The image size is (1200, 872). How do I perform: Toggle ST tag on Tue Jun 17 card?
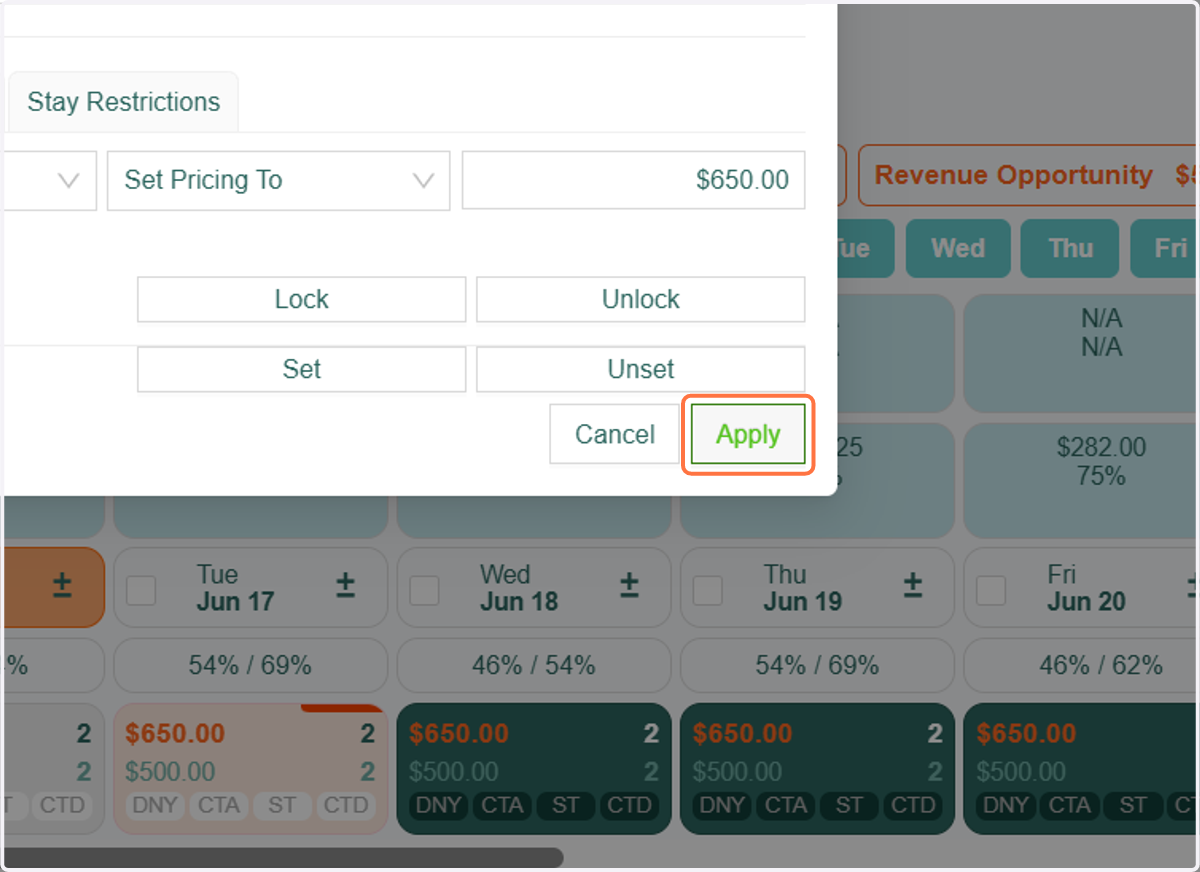point(282,805)
